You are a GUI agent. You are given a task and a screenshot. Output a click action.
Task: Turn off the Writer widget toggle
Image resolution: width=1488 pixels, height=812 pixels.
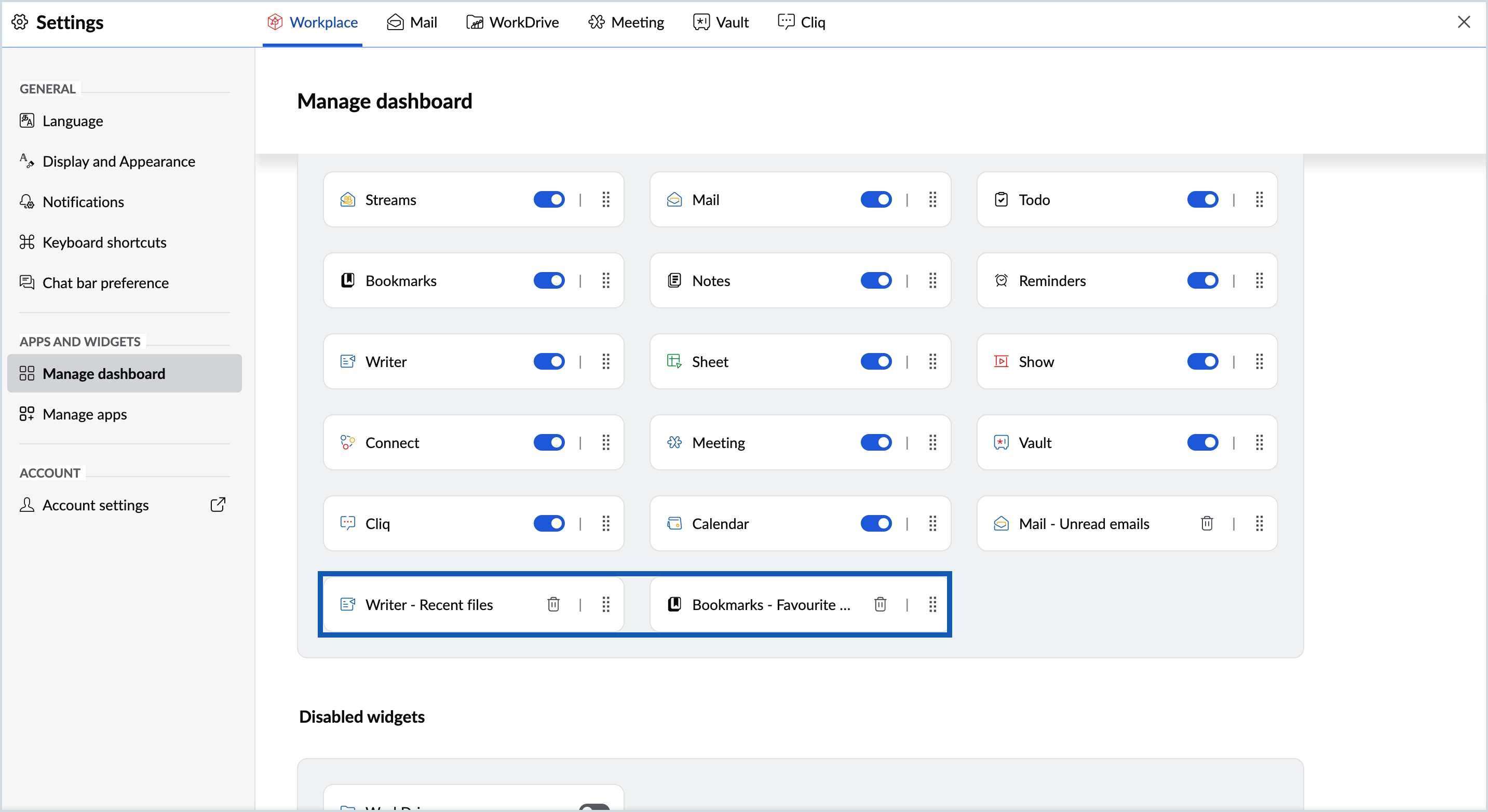[x=549, y=361]
